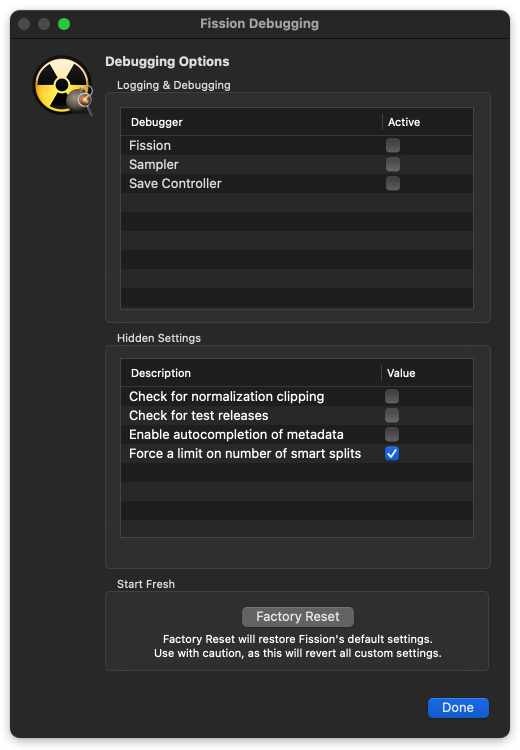
Task: Select the Enable autocompletion of metadata row
Action: coord(297,435)
